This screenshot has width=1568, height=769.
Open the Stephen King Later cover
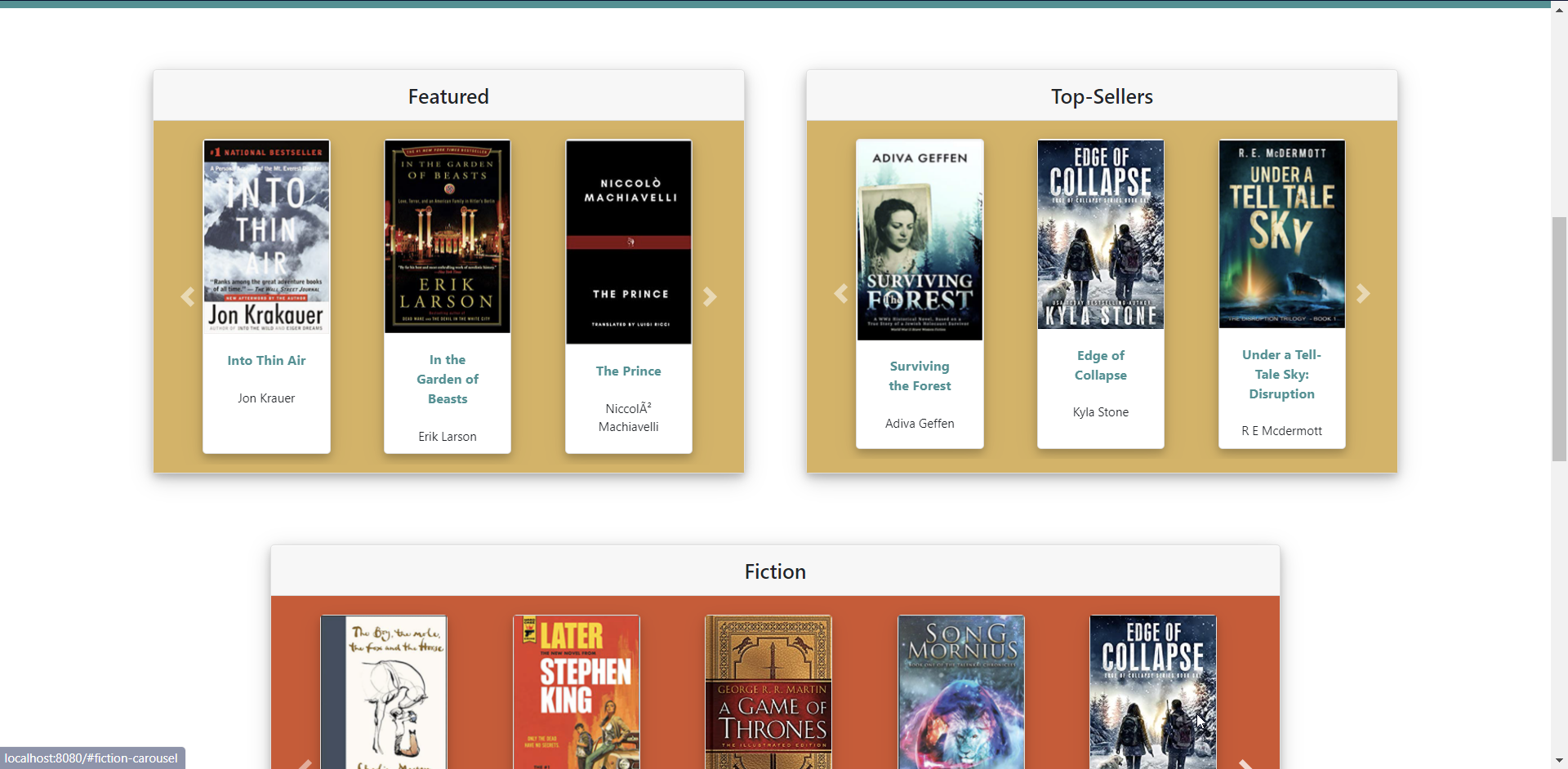pyautogui.click(x=576, y=692)
